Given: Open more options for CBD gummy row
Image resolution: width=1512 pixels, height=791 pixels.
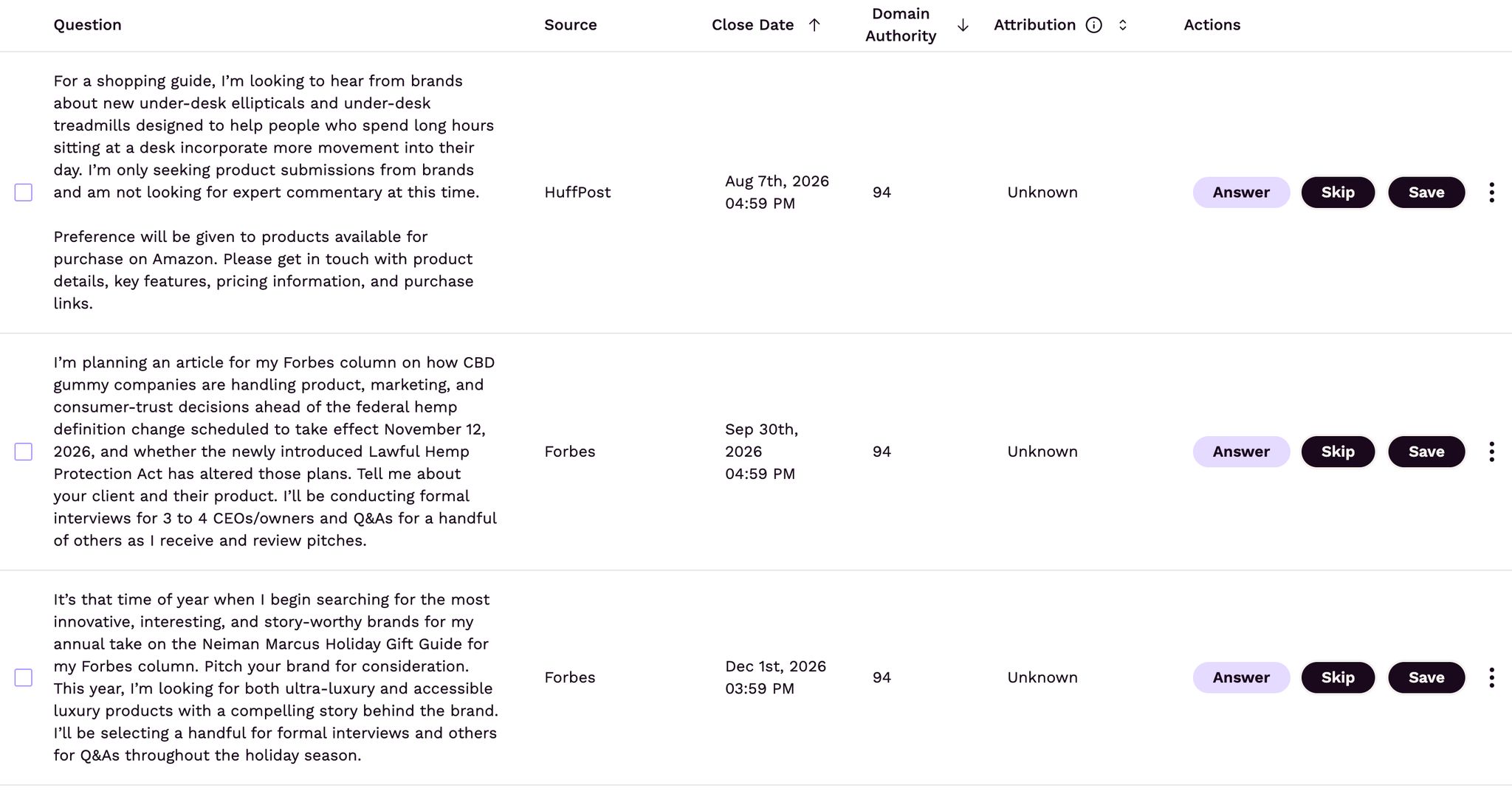Looking at the screenshot, I should pos(1492,452).
